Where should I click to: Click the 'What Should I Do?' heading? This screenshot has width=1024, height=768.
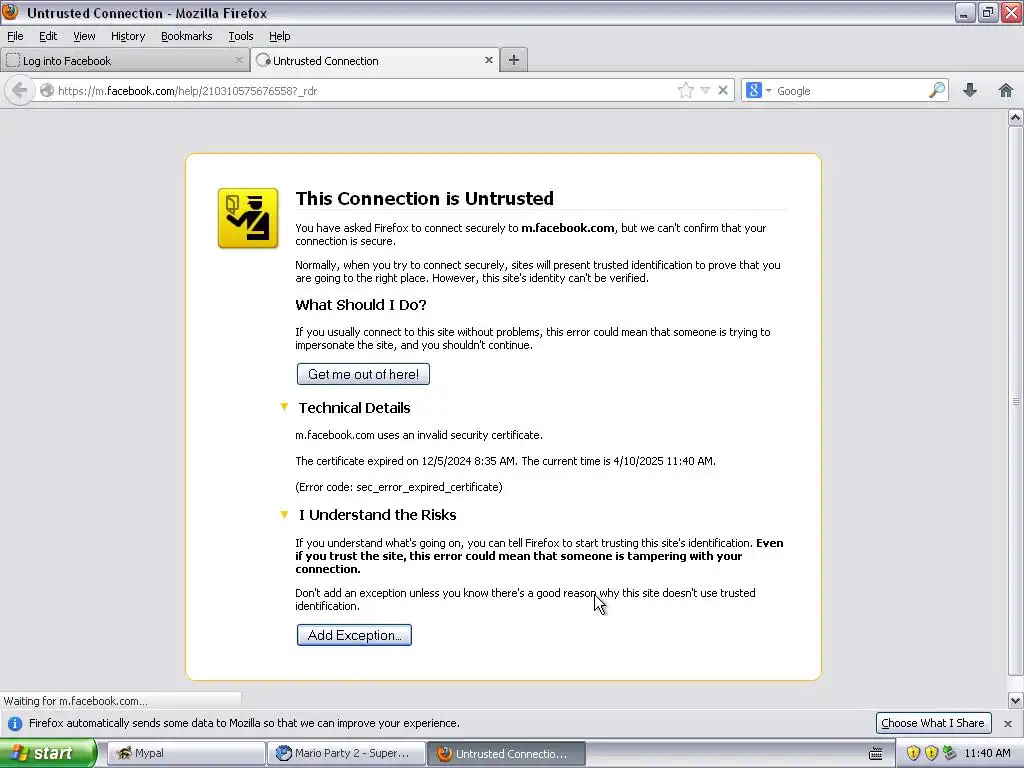coord(360,305)
